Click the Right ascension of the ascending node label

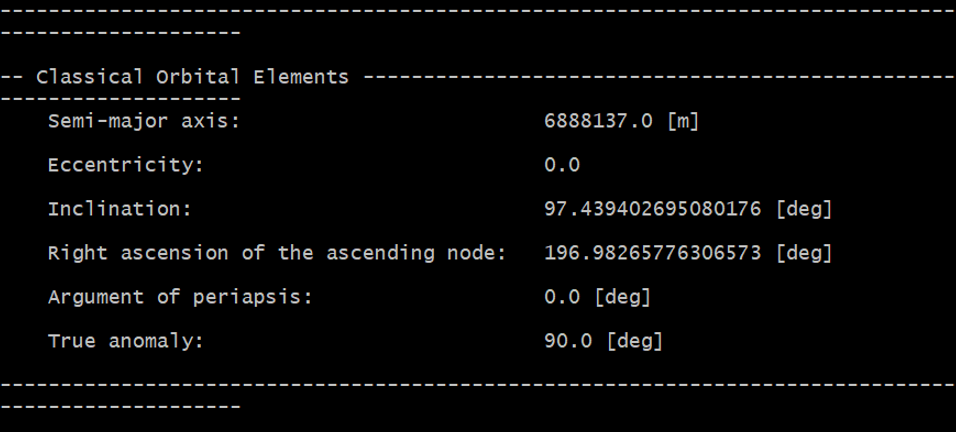(x=277, y=254)
